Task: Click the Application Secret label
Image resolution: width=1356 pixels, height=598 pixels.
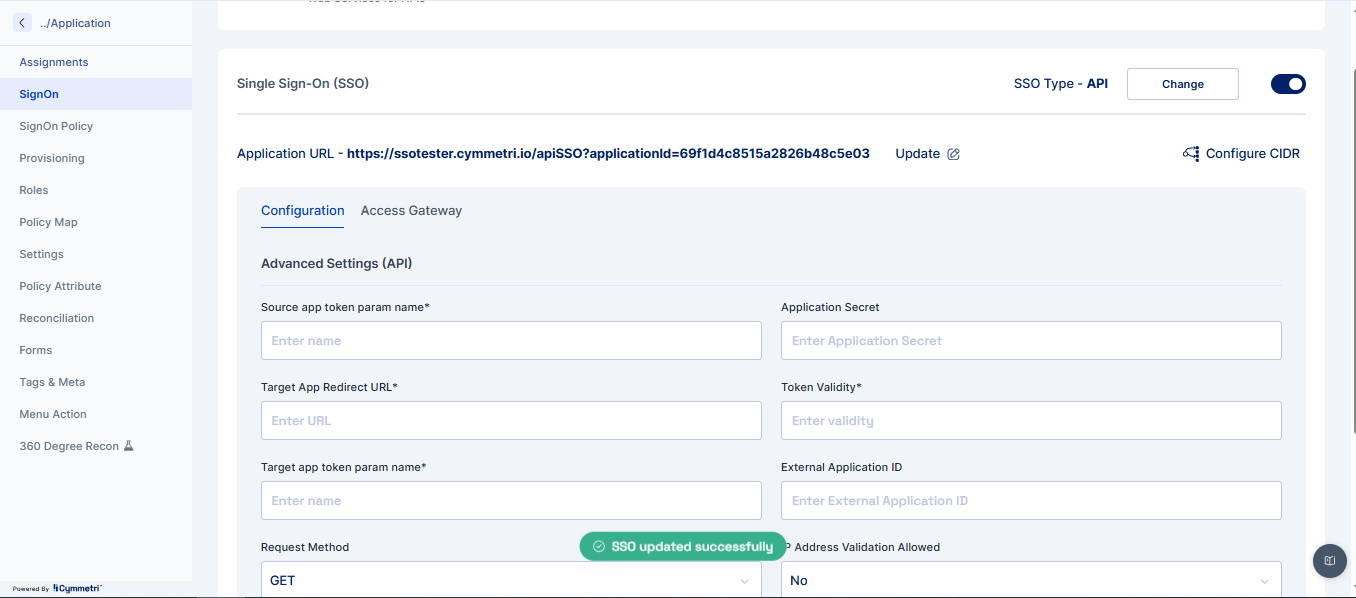Action: click(x=830, y=307)
